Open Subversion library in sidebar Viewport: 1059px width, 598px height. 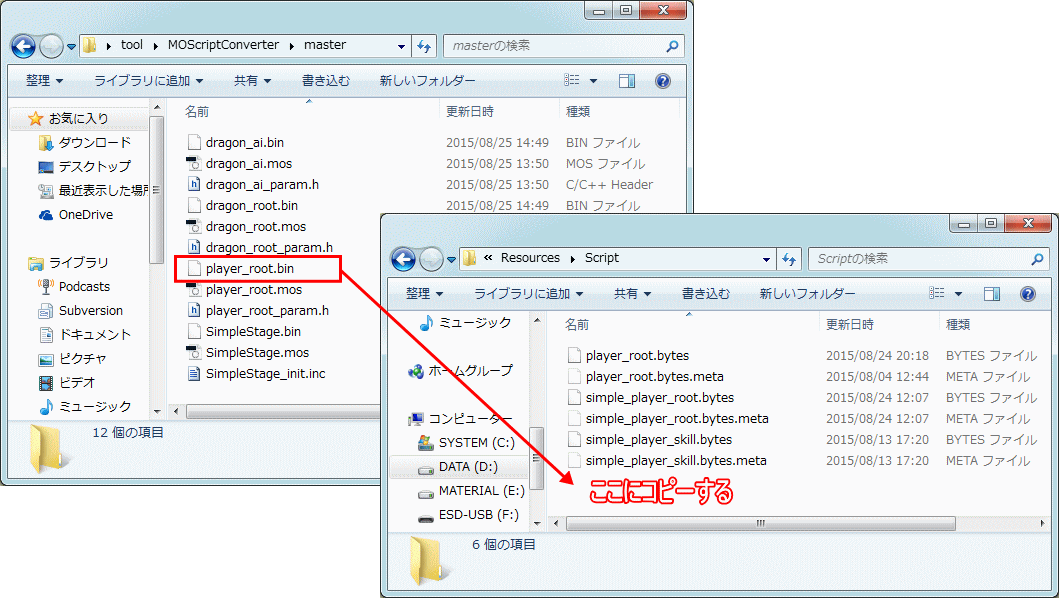coord(81,311)
